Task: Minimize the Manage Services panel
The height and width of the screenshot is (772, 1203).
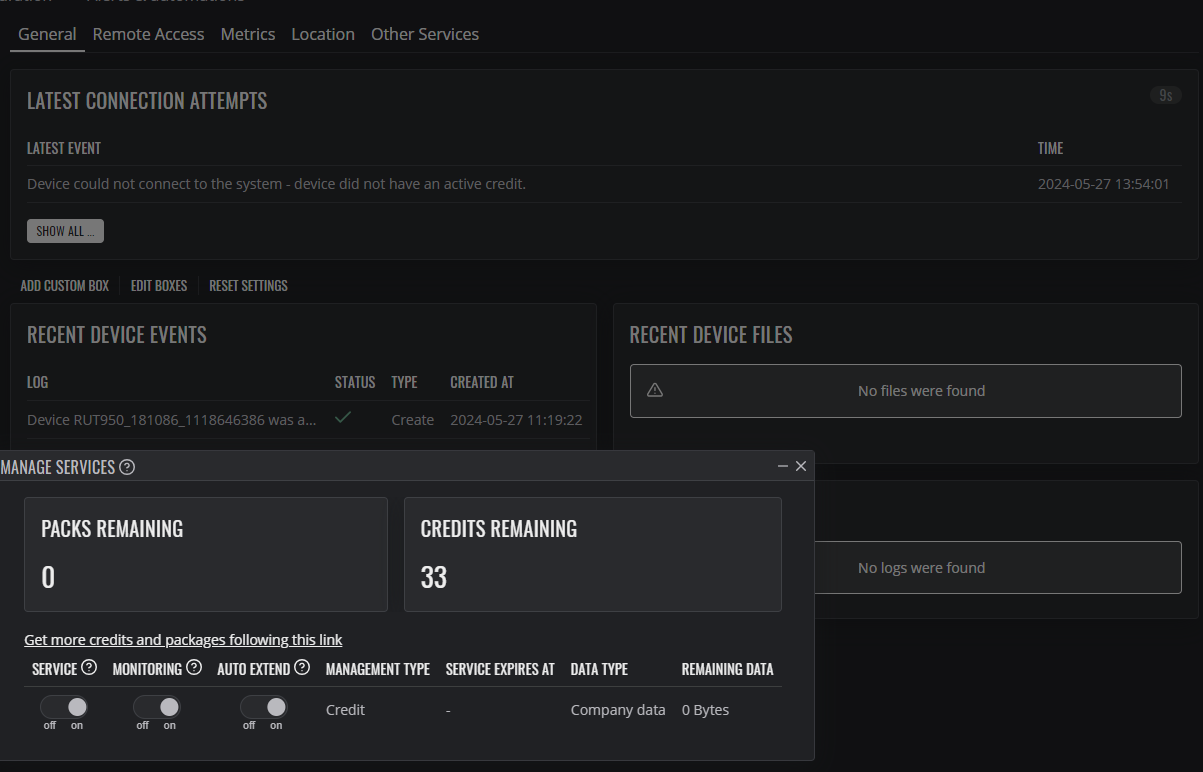Action: pos(783,466)
